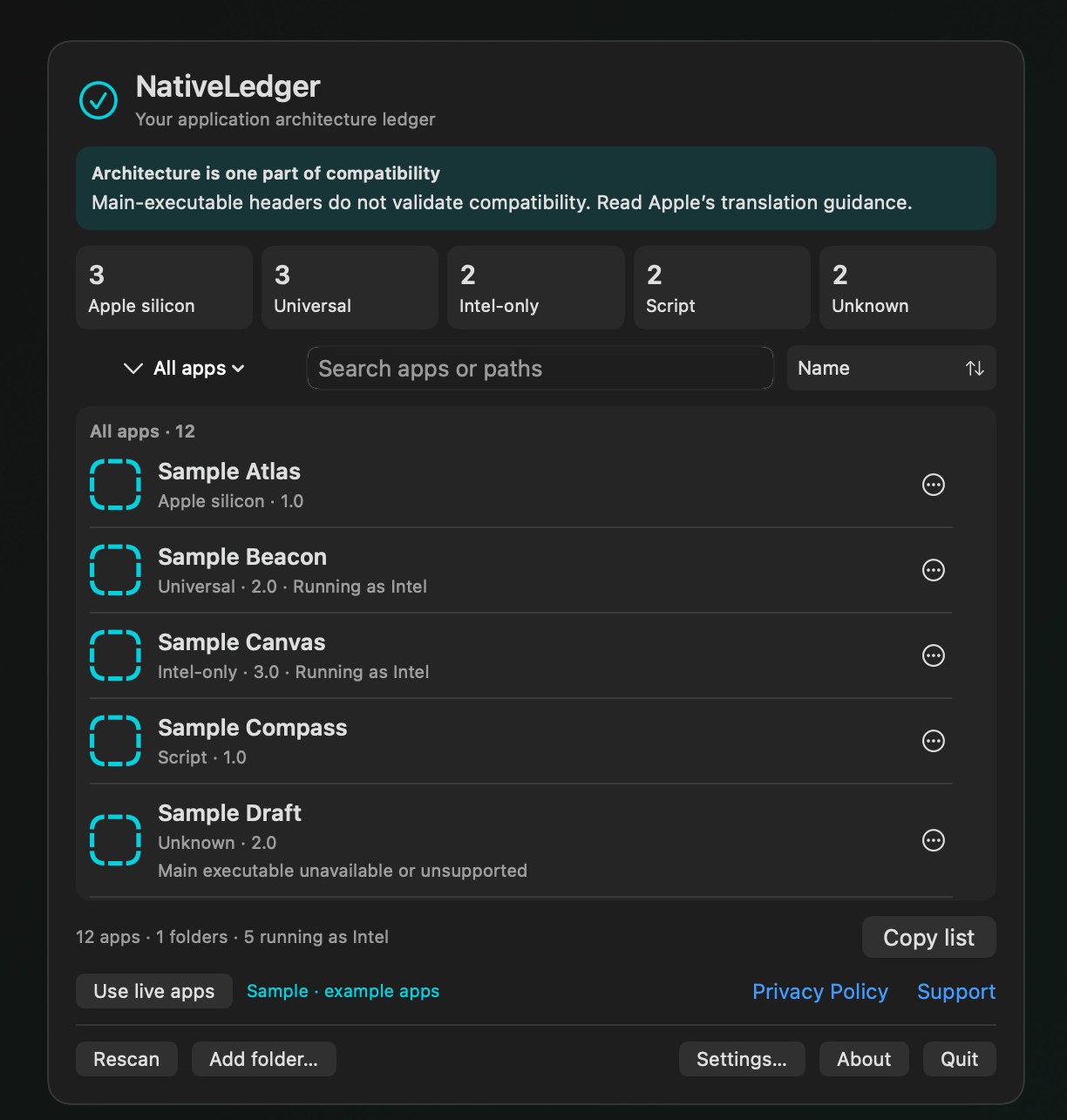Click the Sample Draft app icon placeholder
1067x1120 pixels.
115,840
